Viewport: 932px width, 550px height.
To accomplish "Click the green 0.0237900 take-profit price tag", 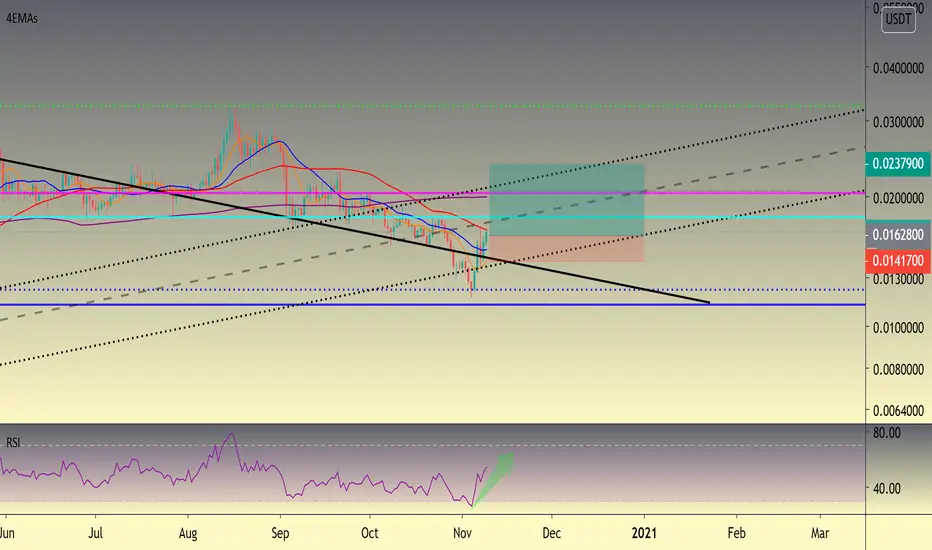I will [x=898, y=164].
